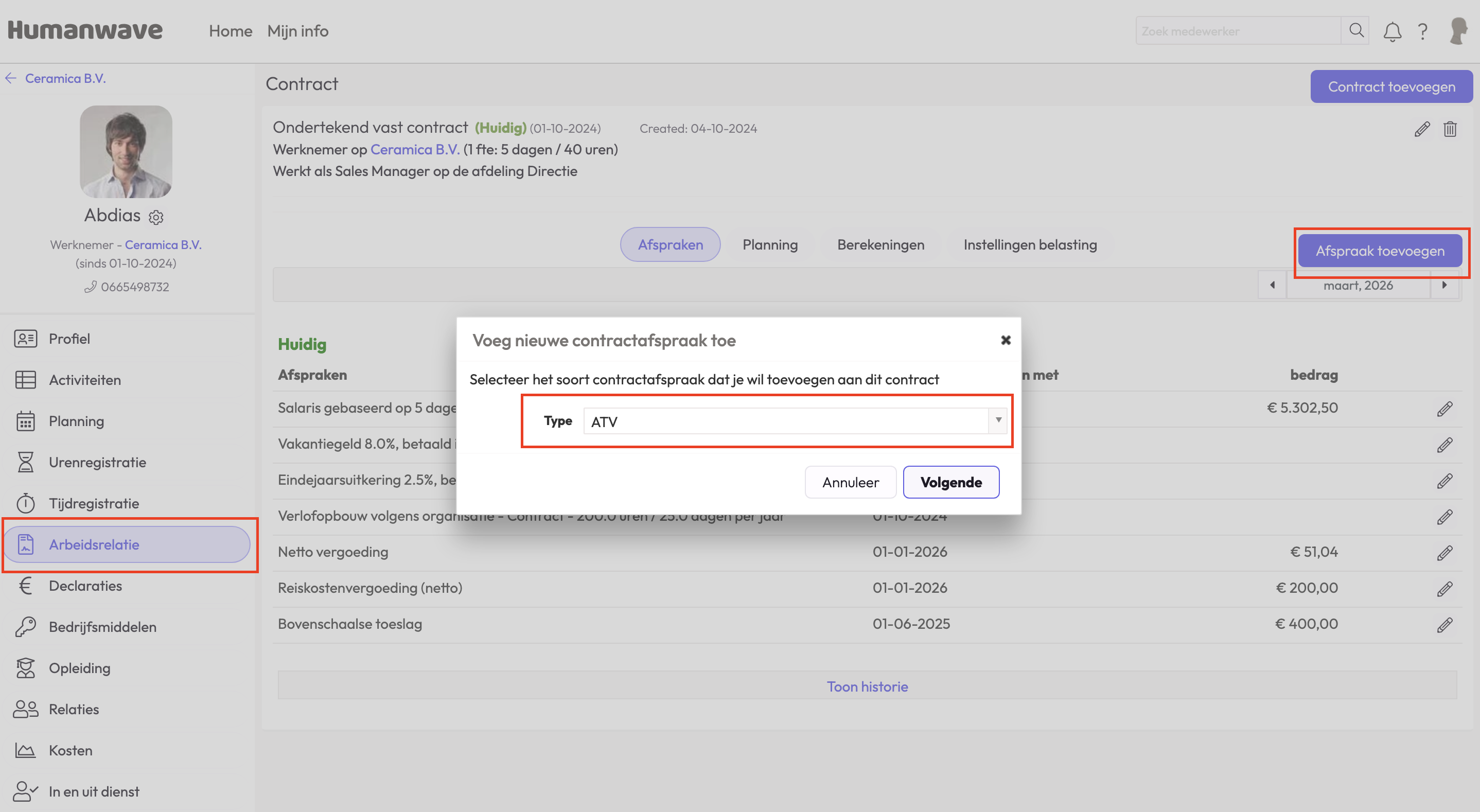Focus the Zoek medewerker search field
Screen dimensions: 1480x812
1237,31
